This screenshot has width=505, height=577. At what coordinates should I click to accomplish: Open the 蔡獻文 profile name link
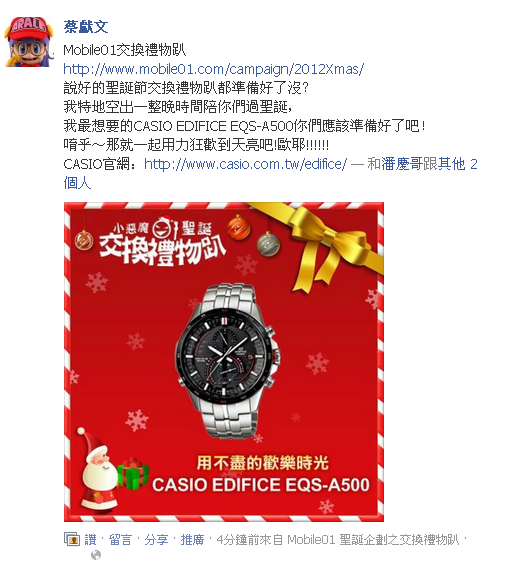tap(86, 27)
